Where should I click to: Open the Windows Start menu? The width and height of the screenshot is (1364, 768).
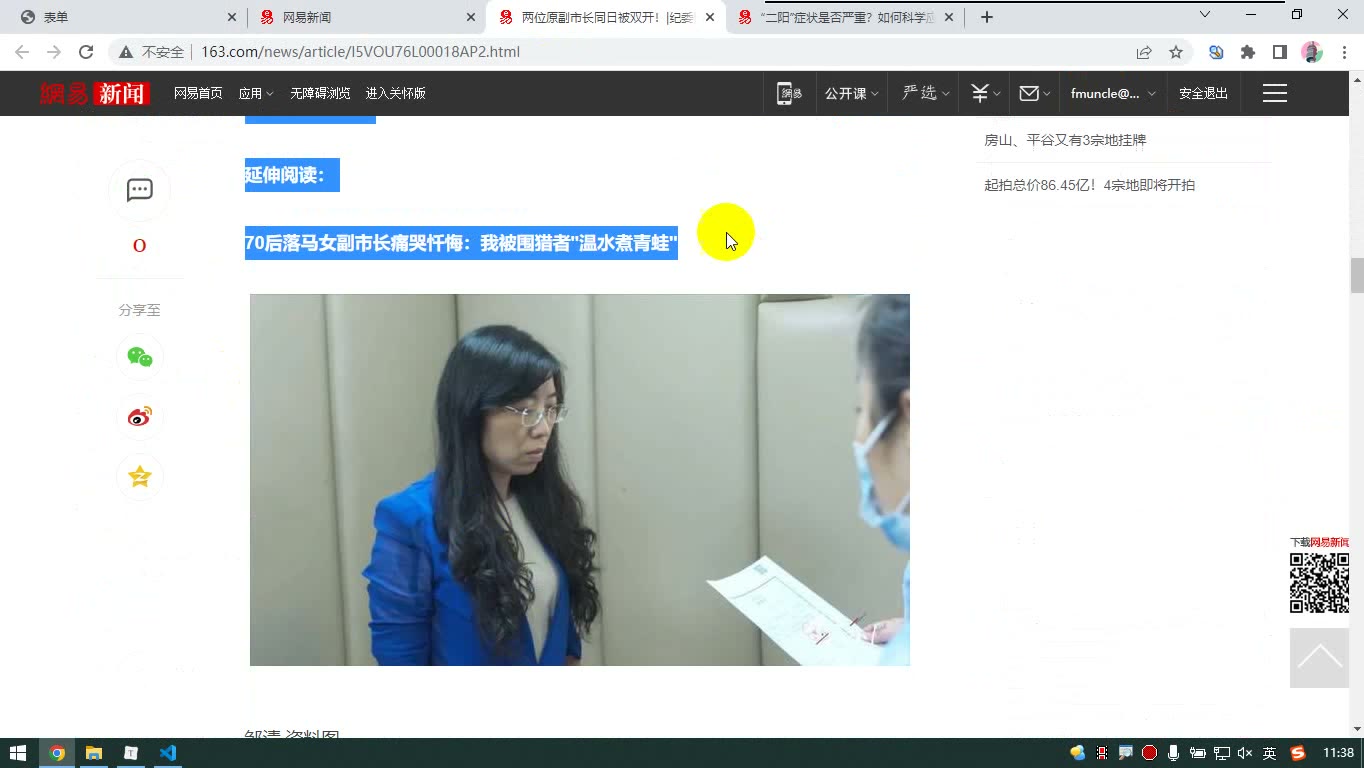click(x=18, y=753)
